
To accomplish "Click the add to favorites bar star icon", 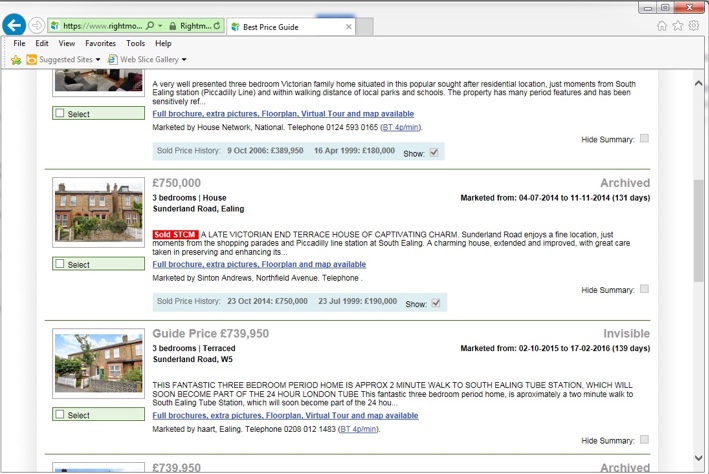I will (15, 60).
